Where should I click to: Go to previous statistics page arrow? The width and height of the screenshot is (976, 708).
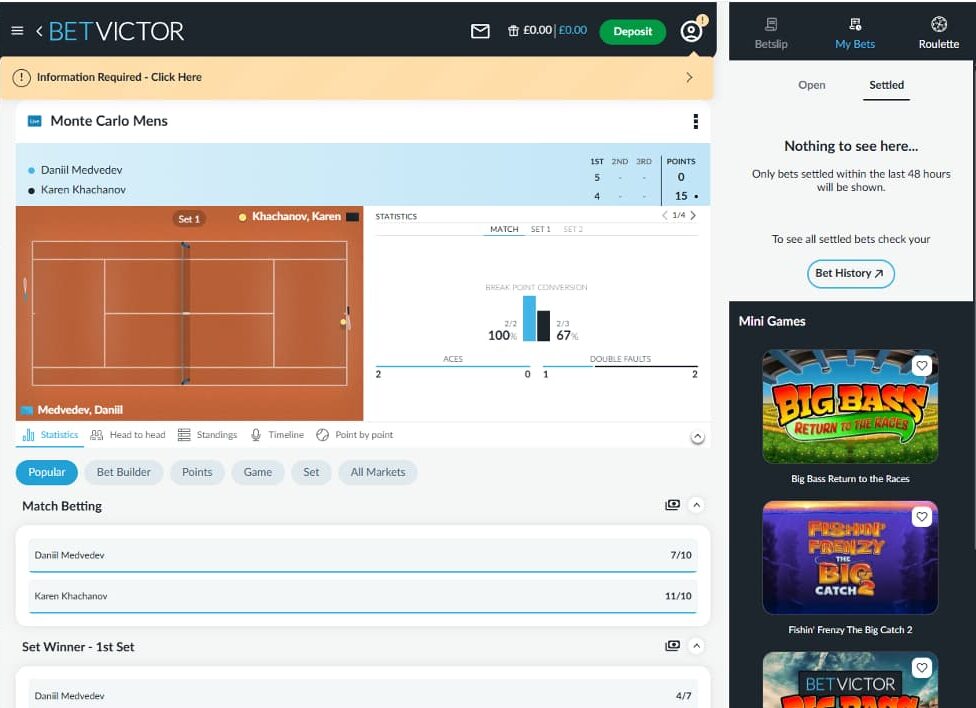(665, 215)
